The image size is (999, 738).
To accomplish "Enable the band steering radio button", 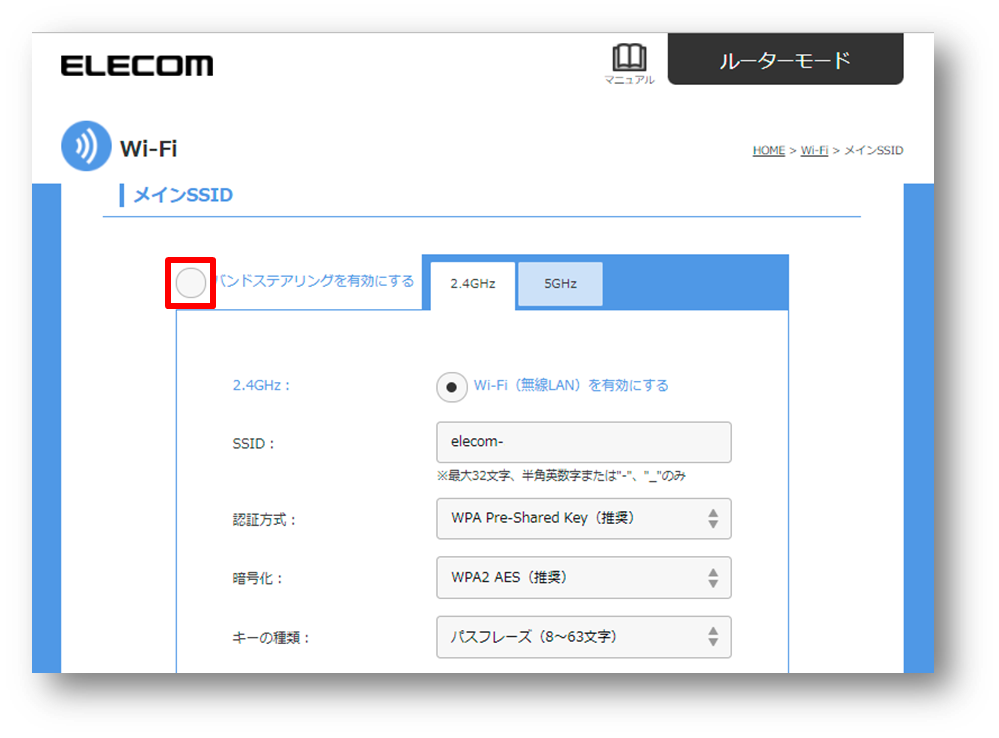I will (x=190, y=283).
